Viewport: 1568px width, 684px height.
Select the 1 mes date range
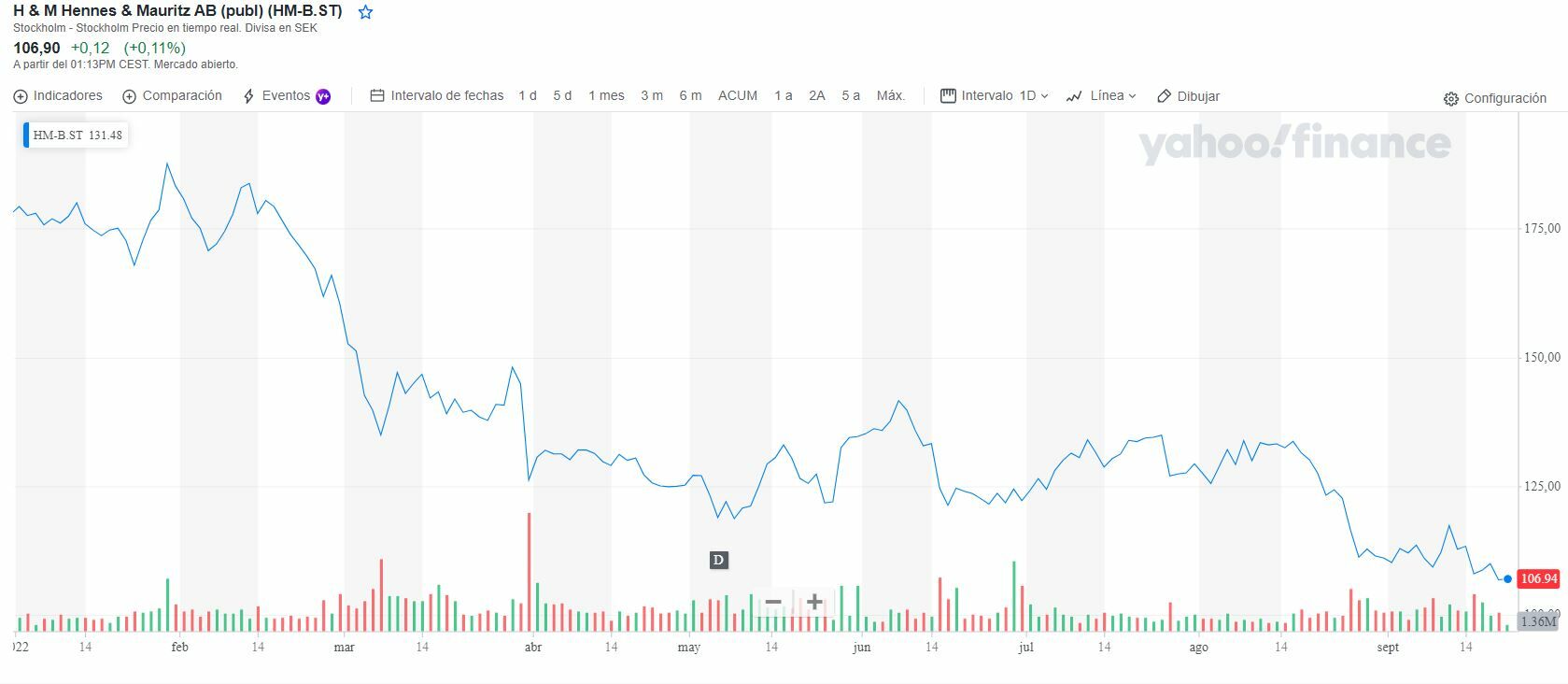(606, 96)
